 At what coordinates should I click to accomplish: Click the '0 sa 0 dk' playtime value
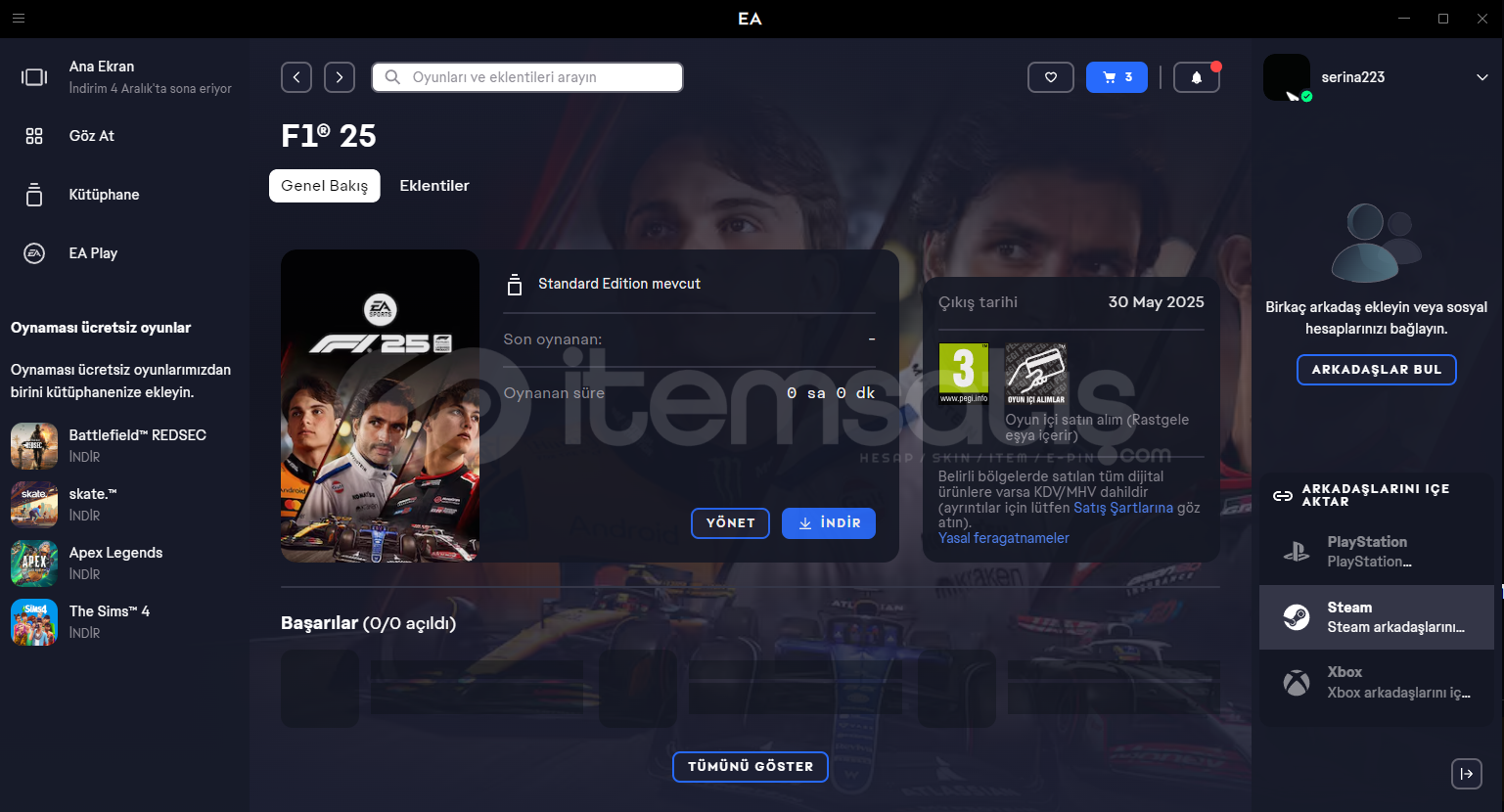tap(832, 393)
